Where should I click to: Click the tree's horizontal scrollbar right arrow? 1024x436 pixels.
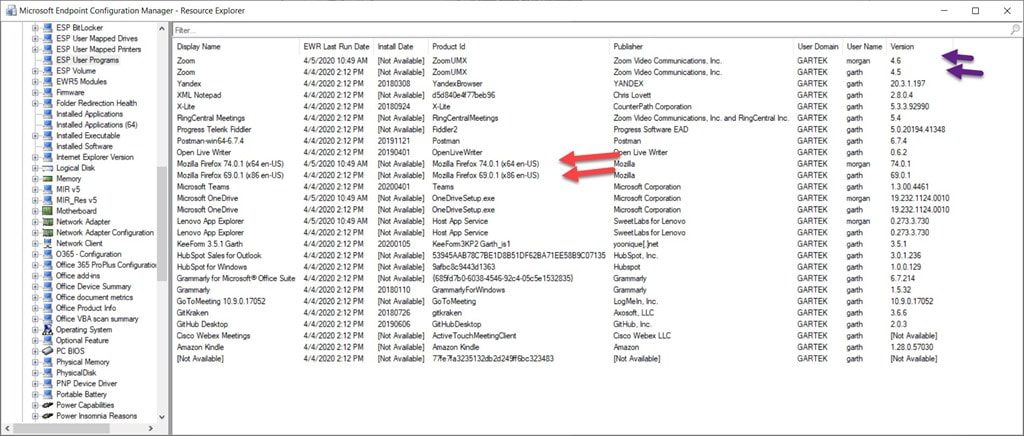(152, 428)
